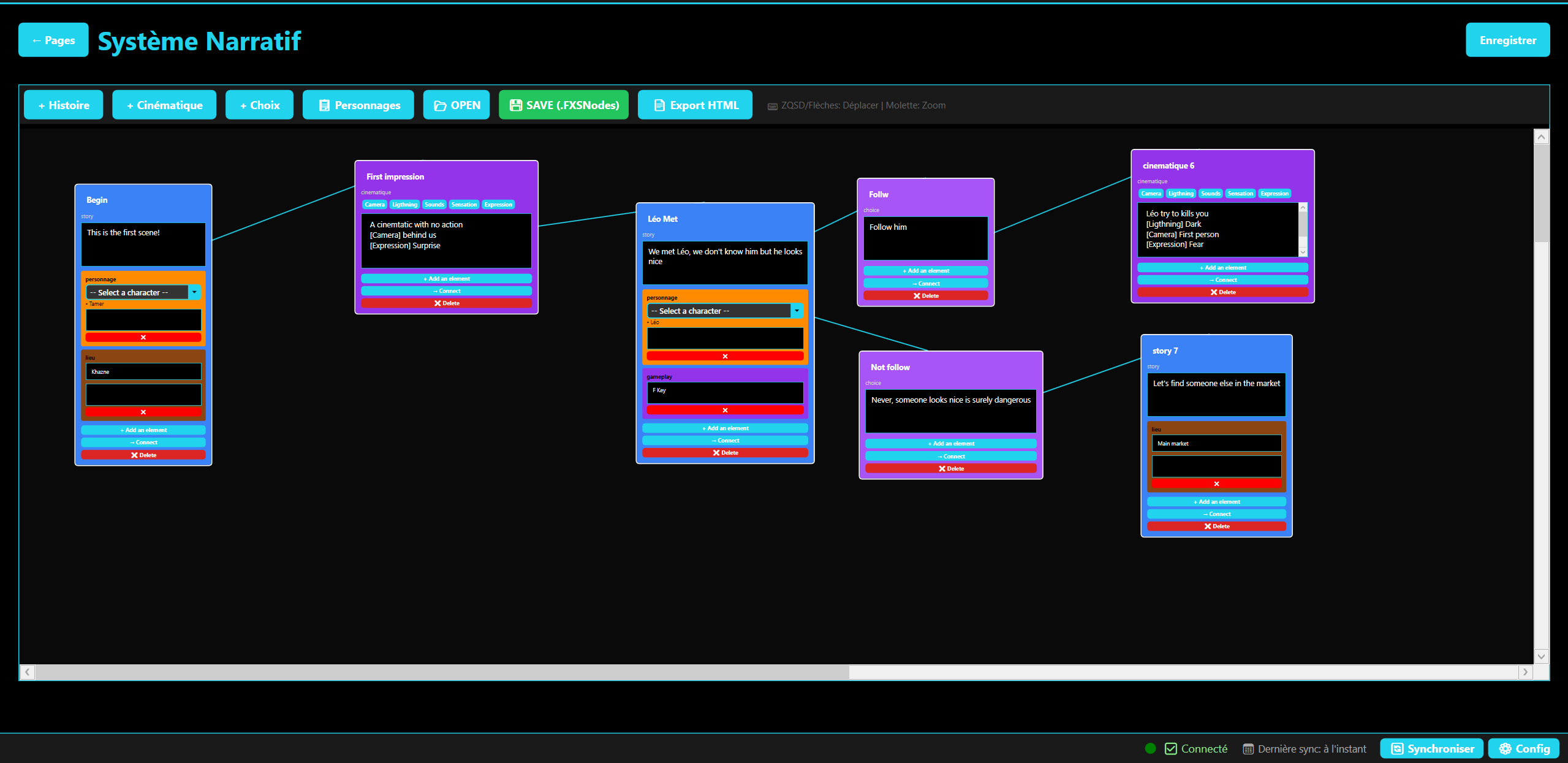Screen dimensions: 1568x763
Task: Trigger the Synchroniser sync icon
Action: pyautogui.click(x=1398, y=748)
